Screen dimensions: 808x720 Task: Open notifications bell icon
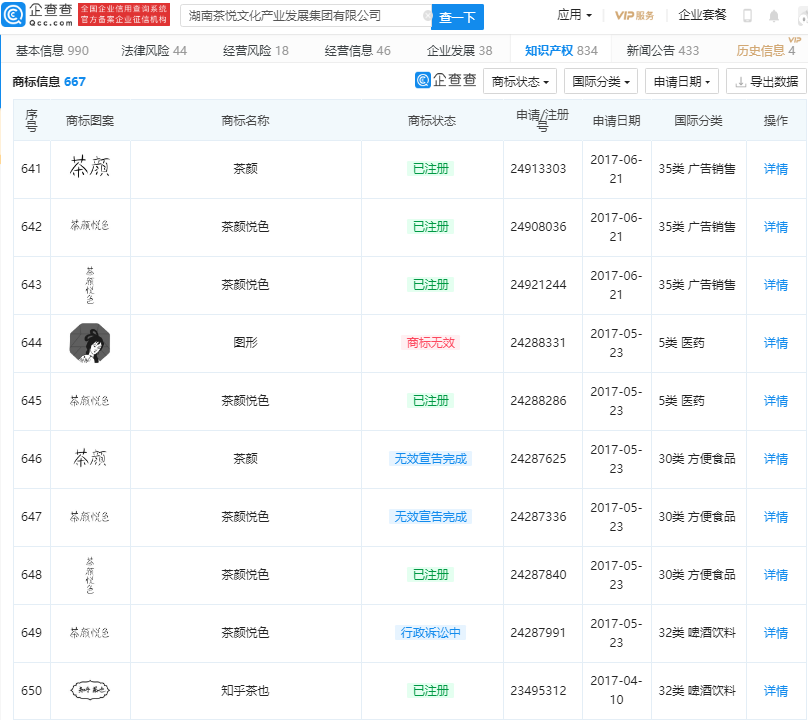(774, 16)
